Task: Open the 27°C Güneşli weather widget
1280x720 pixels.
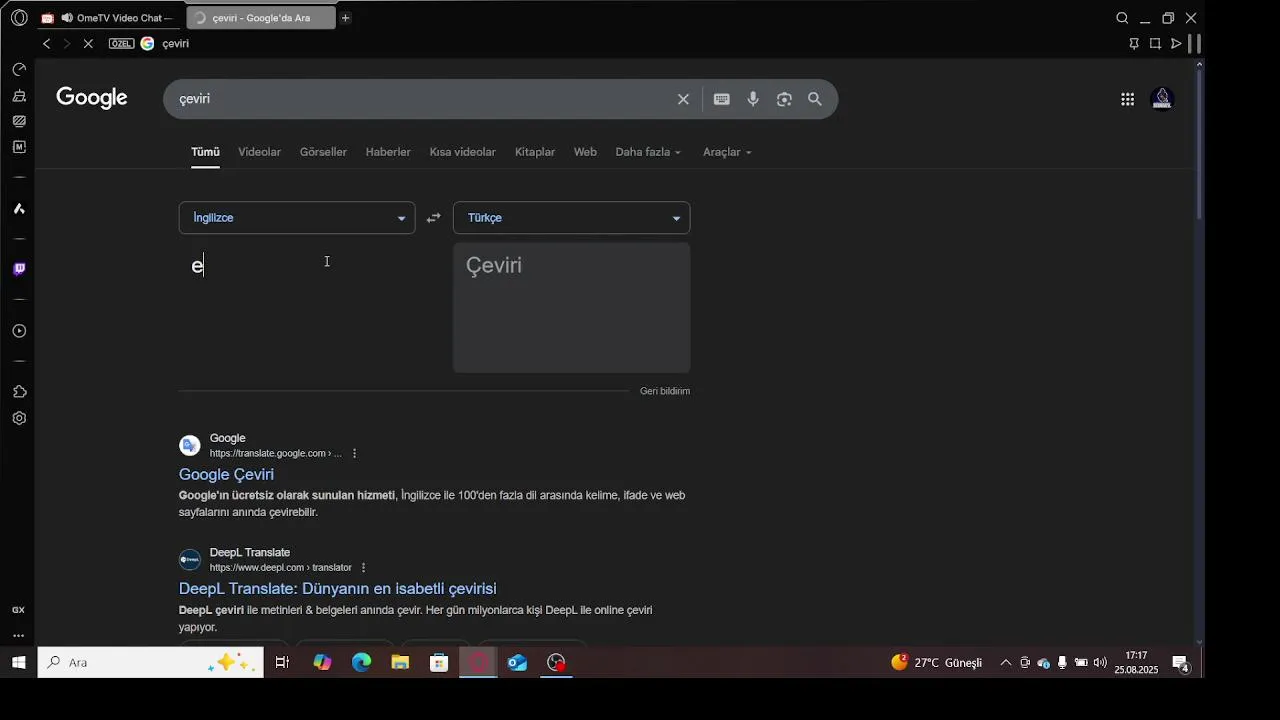Action: click(x=937, y=663)
